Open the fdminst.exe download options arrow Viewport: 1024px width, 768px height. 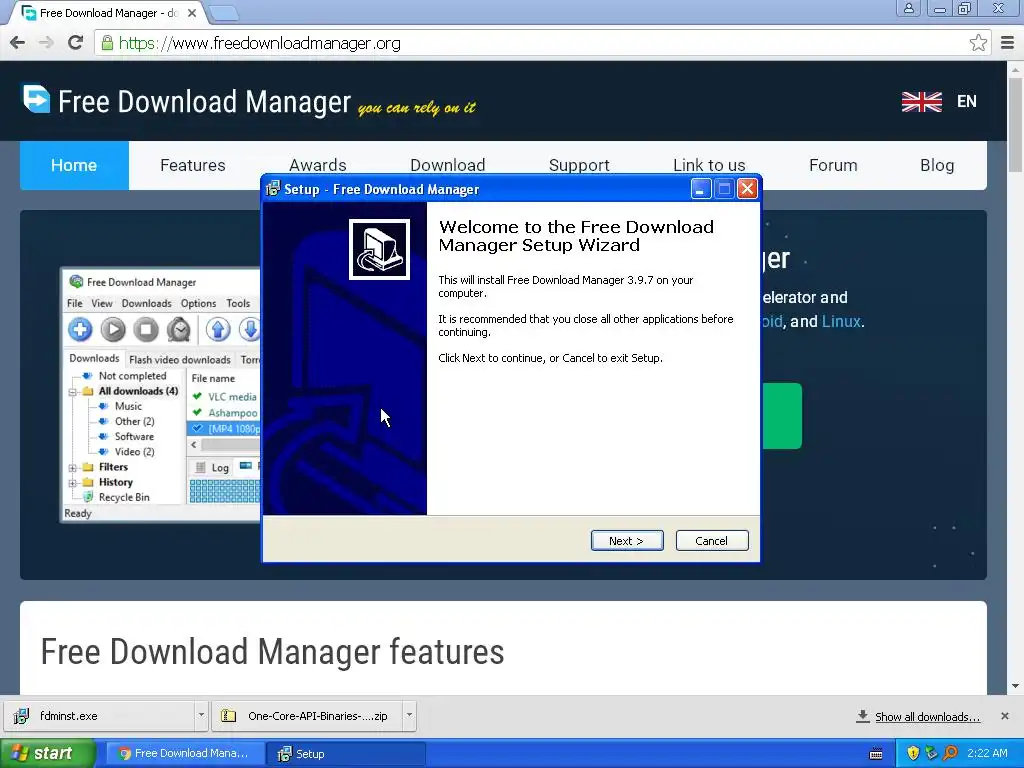coord(201,716)
